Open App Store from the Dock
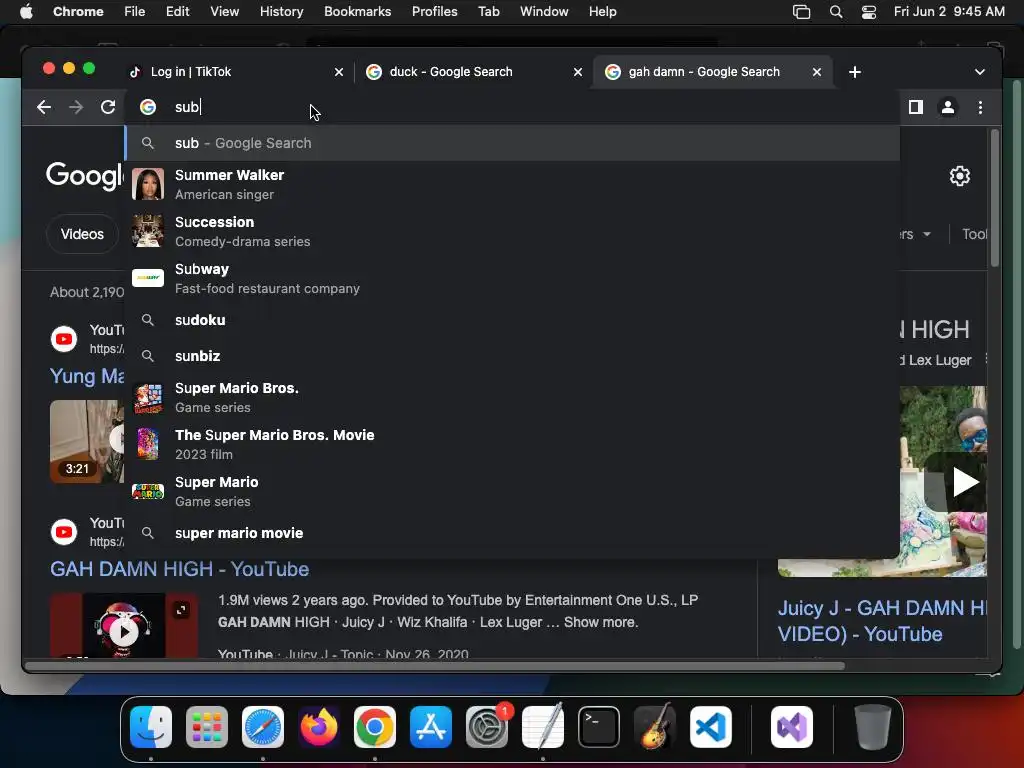1024x768 pixels. point(431,727)
